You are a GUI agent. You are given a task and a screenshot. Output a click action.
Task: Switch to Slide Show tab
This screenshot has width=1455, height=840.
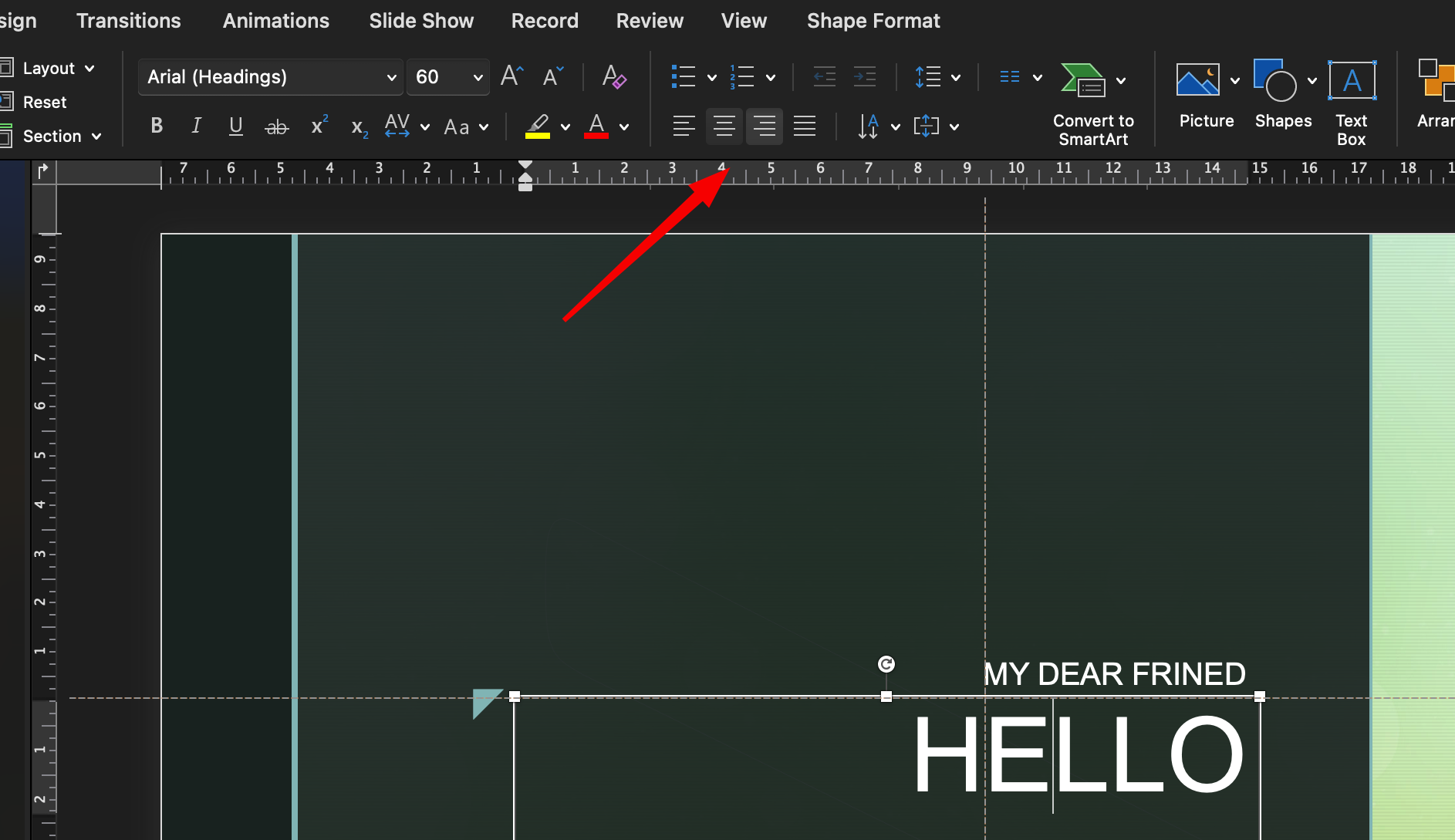pos(421,21)
